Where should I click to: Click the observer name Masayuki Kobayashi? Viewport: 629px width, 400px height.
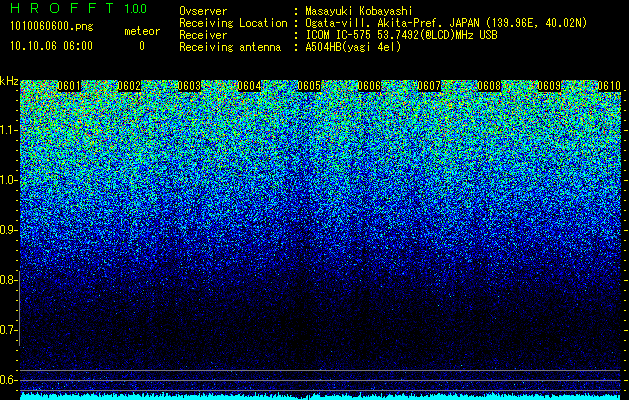(x=359, y=11)
